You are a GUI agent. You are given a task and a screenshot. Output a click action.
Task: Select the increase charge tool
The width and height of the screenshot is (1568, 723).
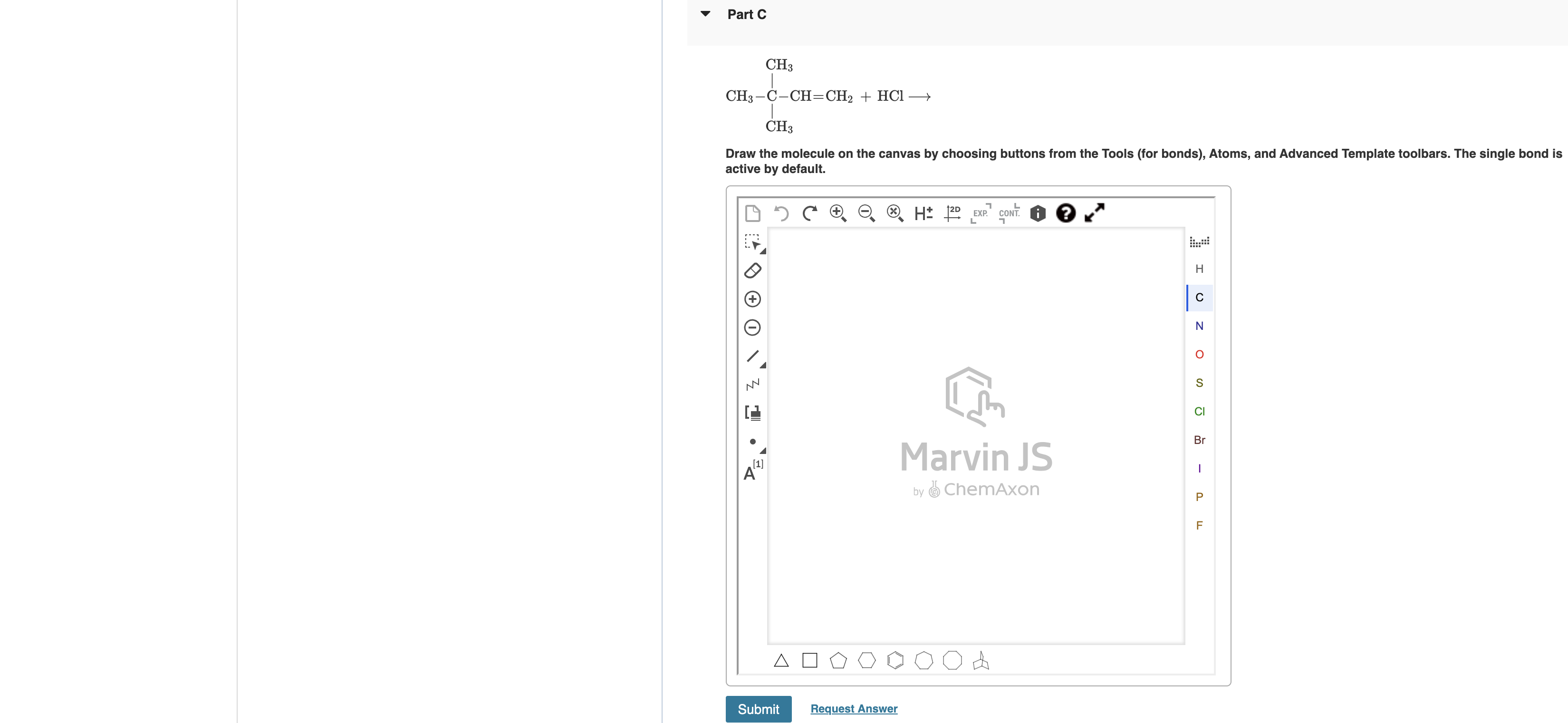pyautogui.click(x=753, y=299)
